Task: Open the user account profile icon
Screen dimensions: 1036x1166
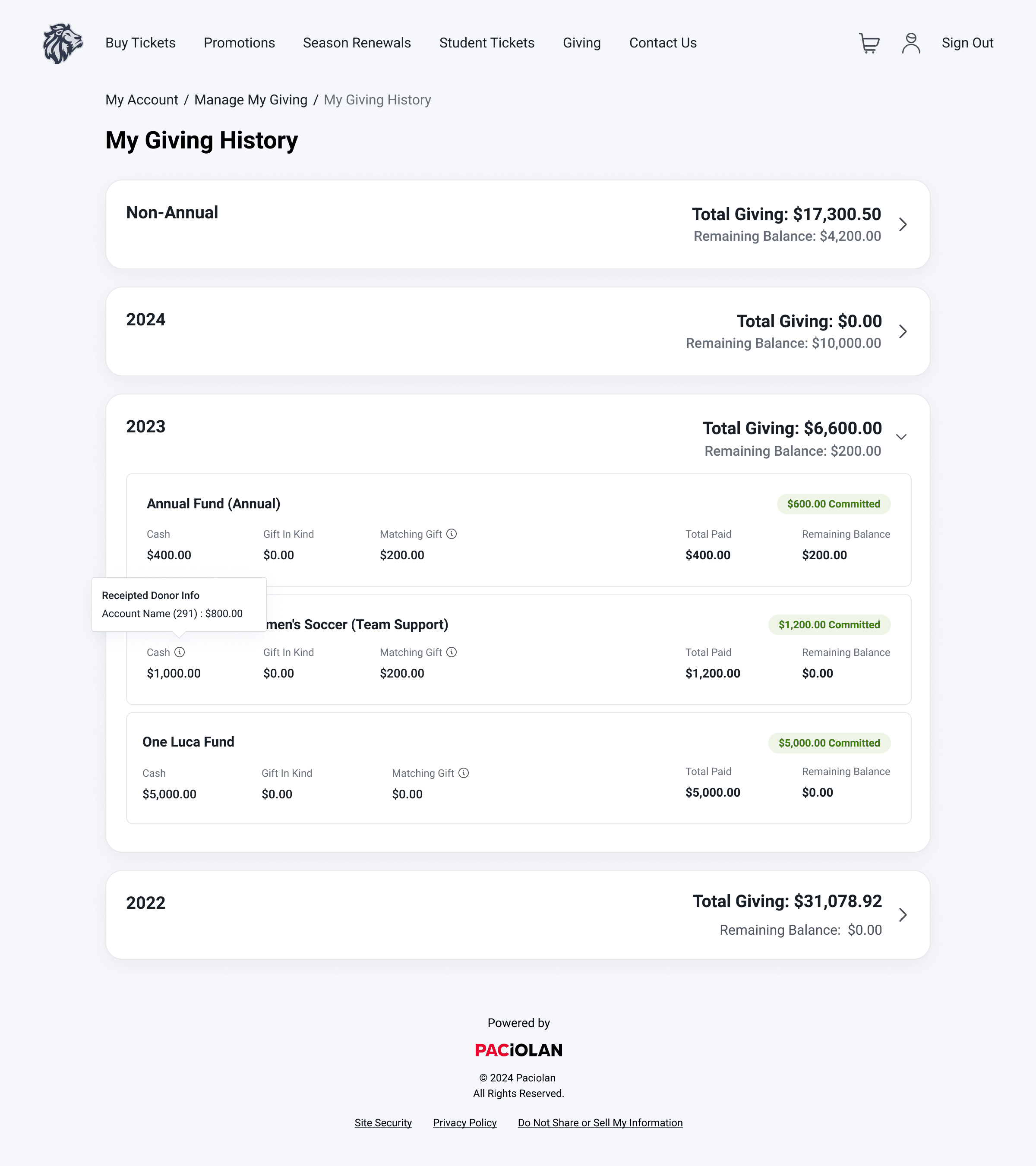Action: pos(911,43)
